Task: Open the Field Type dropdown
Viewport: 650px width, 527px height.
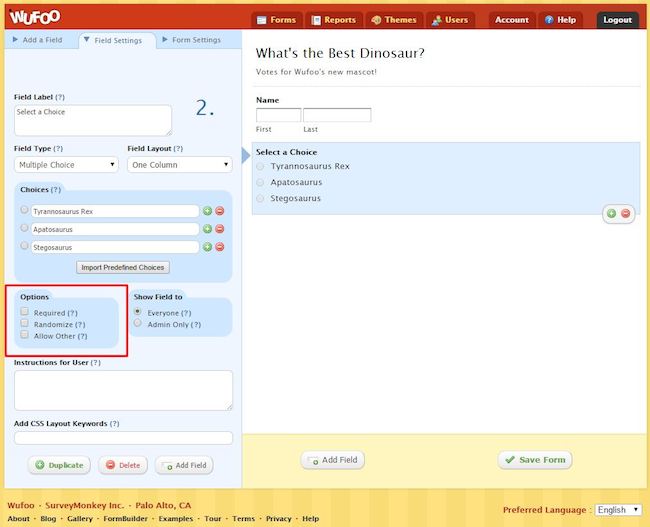Action: [66, 165]
